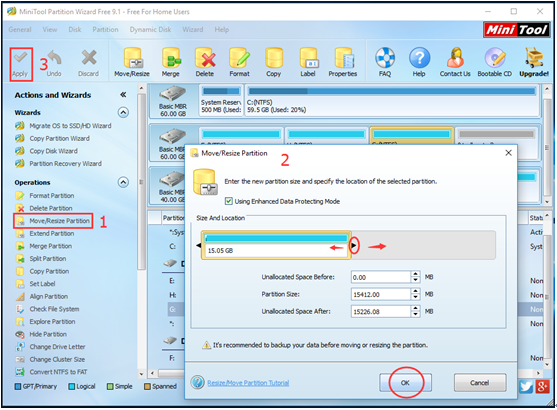
Task: Open the Partition menu
Action: tap(106, 29)
